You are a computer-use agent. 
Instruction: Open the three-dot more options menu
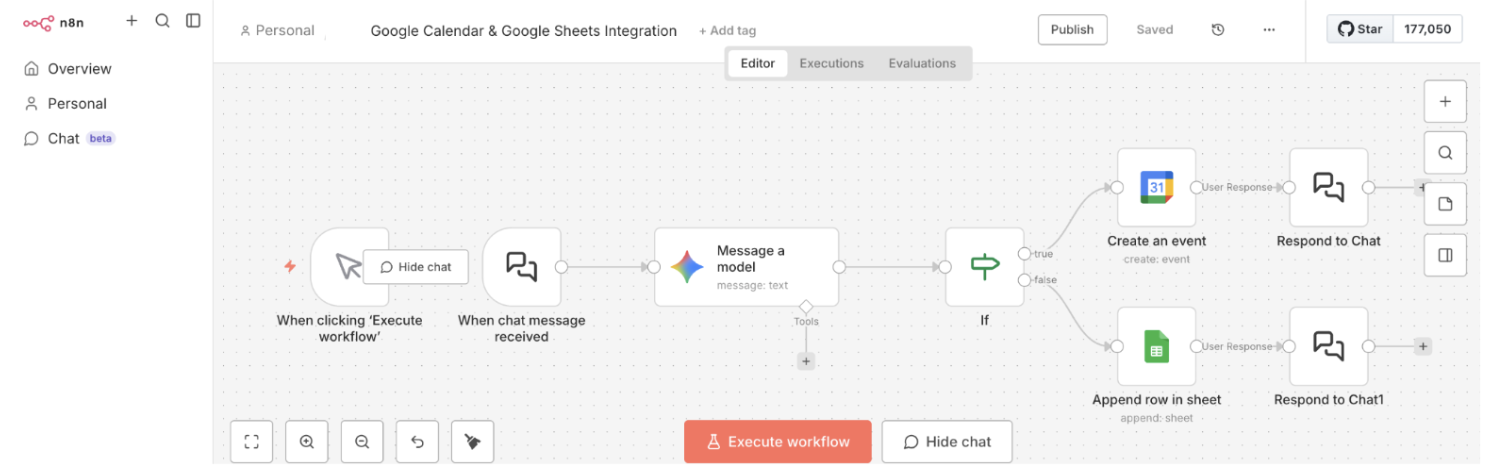(x=1269, y=30)
